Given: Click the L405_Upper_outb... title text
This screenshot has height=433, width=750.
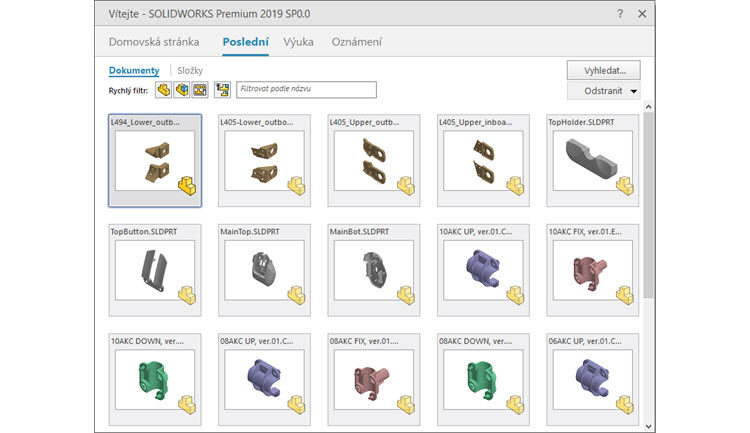Looking at the screenshot, I should pos(364,122).
